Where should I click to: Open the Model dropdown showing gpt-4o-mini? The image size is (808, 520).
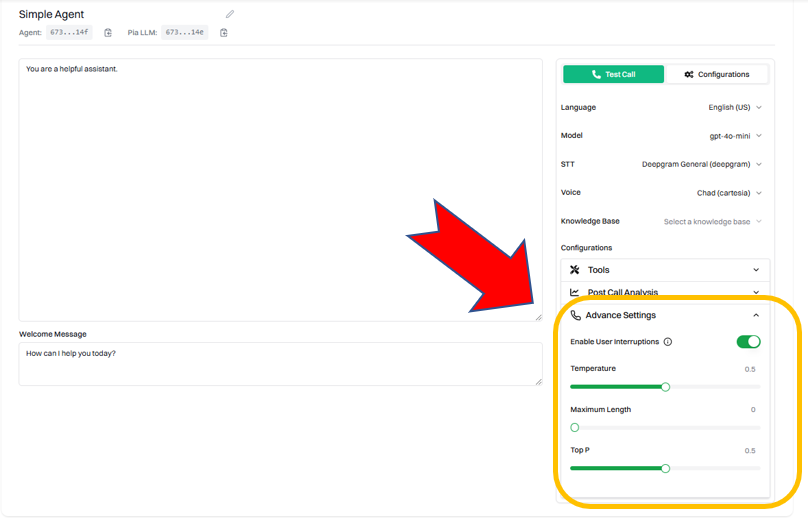pyautogui.click(x=735, y=136)
